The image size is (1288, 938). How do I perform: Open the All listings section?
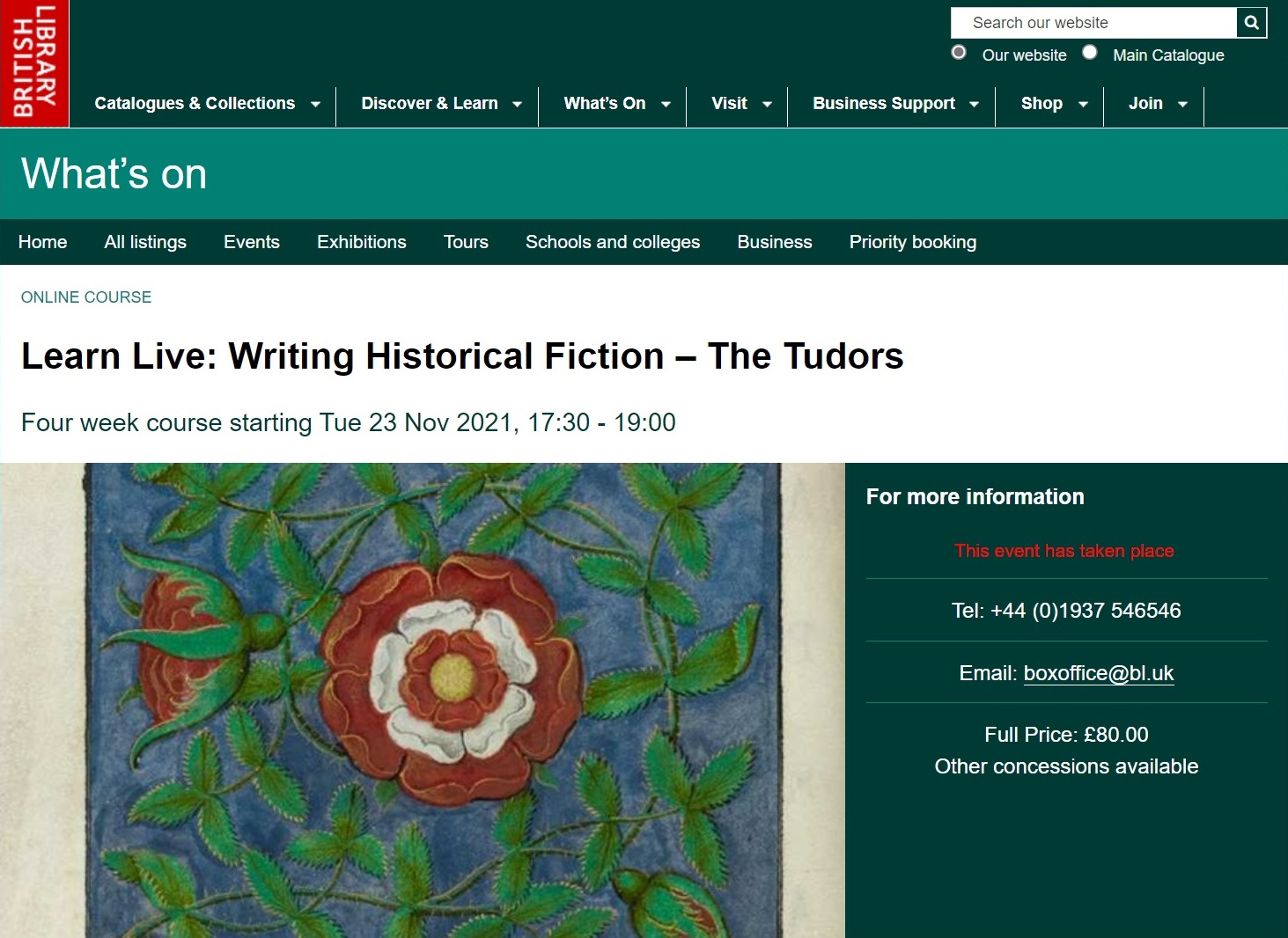pos(145,242)
